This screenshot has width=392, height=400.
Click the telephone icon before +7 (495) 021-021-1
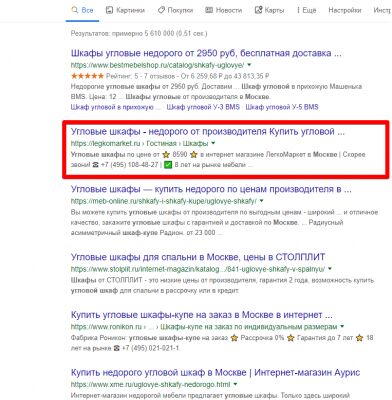pyautogui.click(x=116, y=348)
